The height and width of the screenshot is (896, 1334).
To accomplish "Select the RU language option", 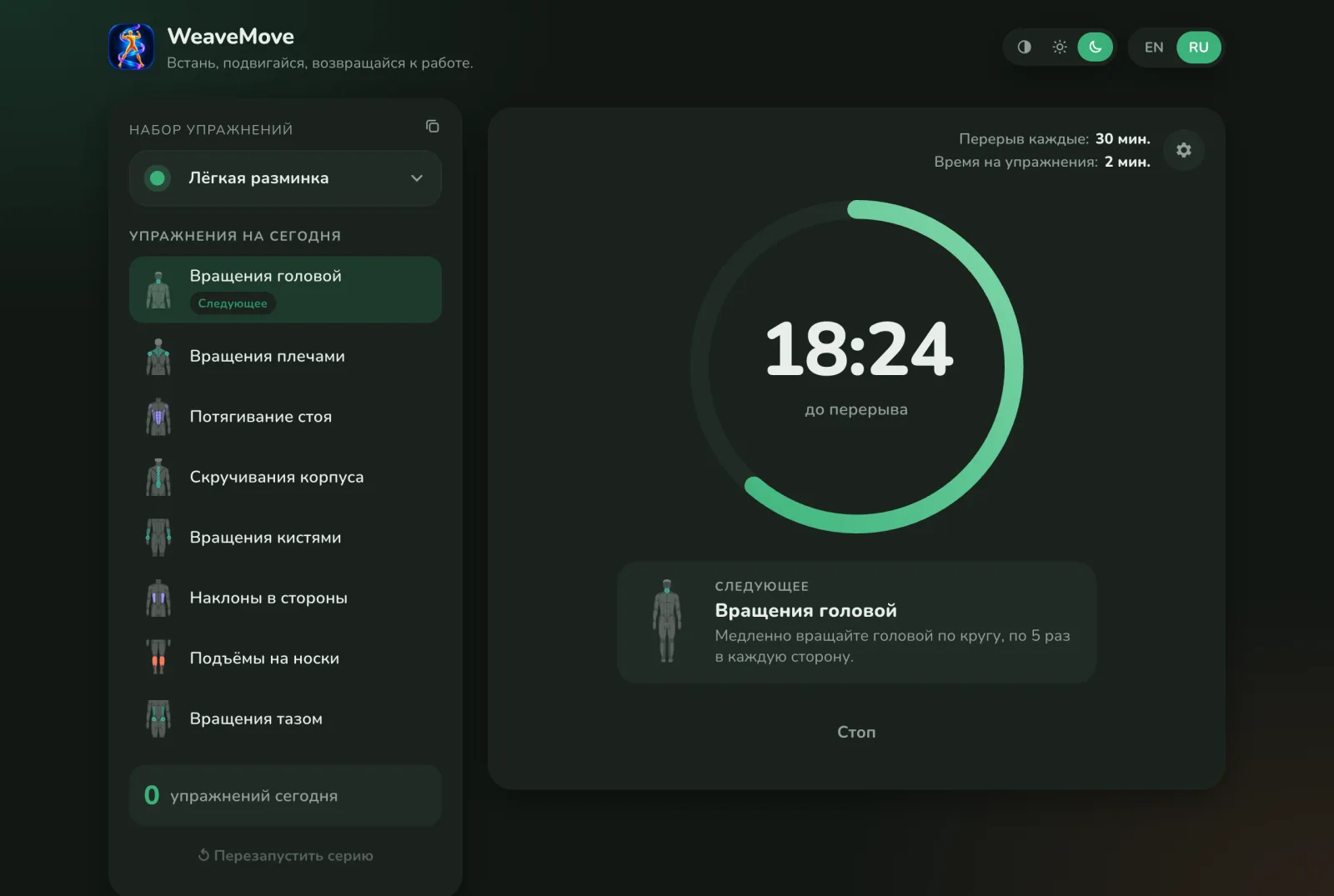I will tap(1199, 48).
